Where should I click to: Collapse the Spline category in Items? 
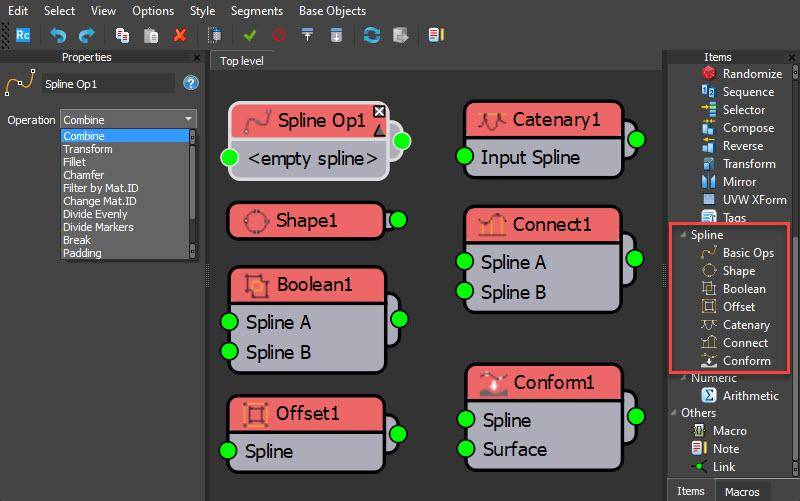(x=681, y=235)
